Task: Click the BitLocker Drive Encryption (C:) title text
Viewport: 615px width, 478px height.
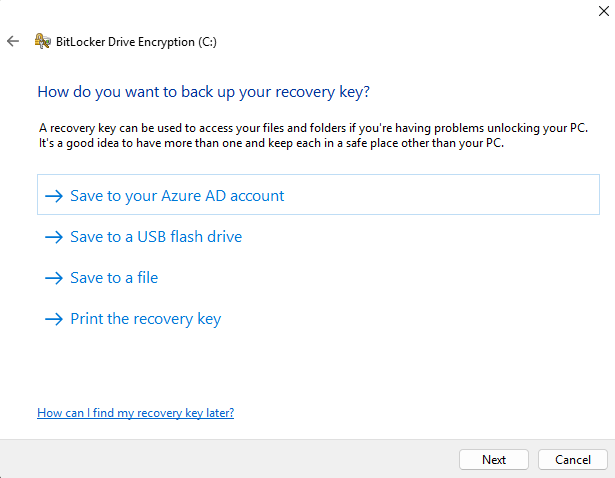Action: pyautogui.click(x=136, y=42)
